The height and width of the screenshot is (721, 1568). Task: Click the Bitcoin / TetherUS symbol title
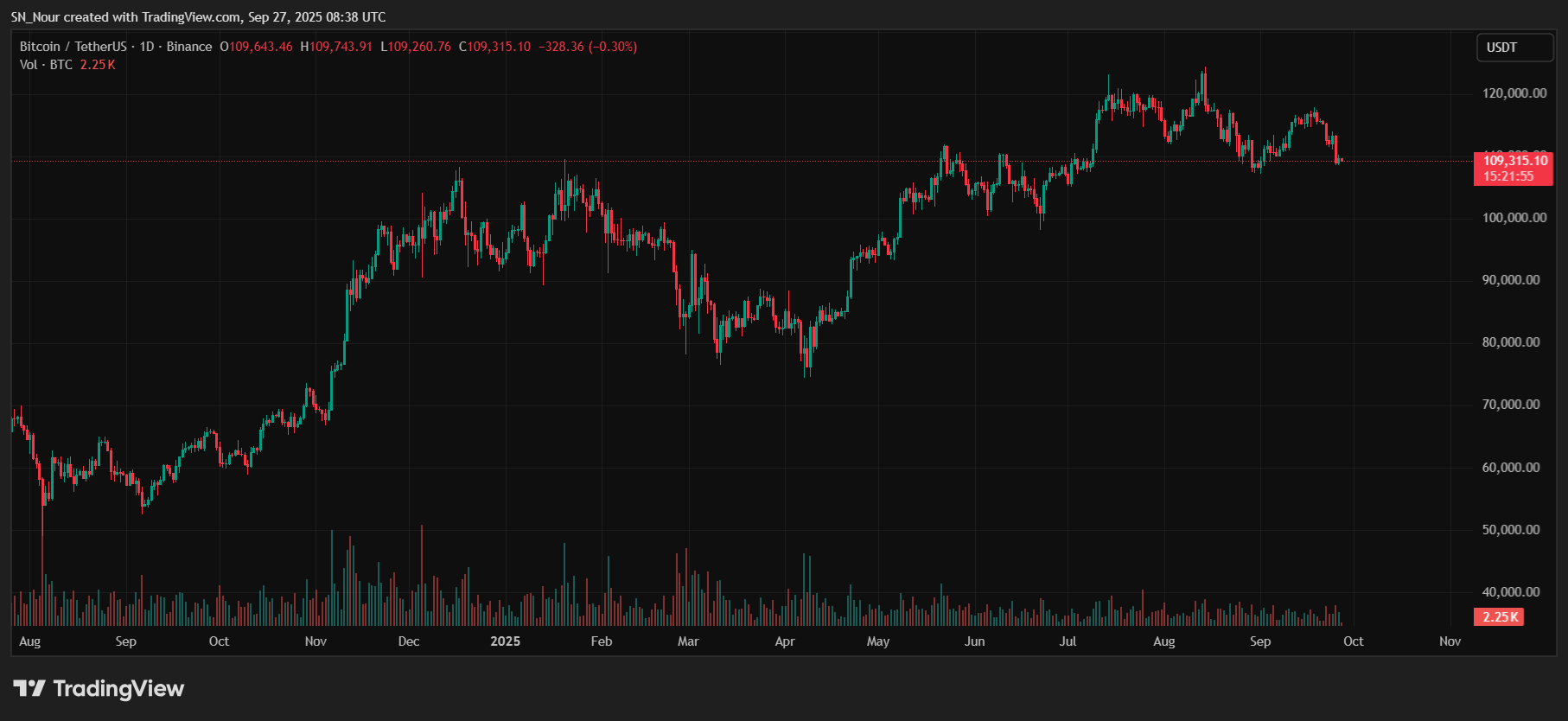(73, 47)
